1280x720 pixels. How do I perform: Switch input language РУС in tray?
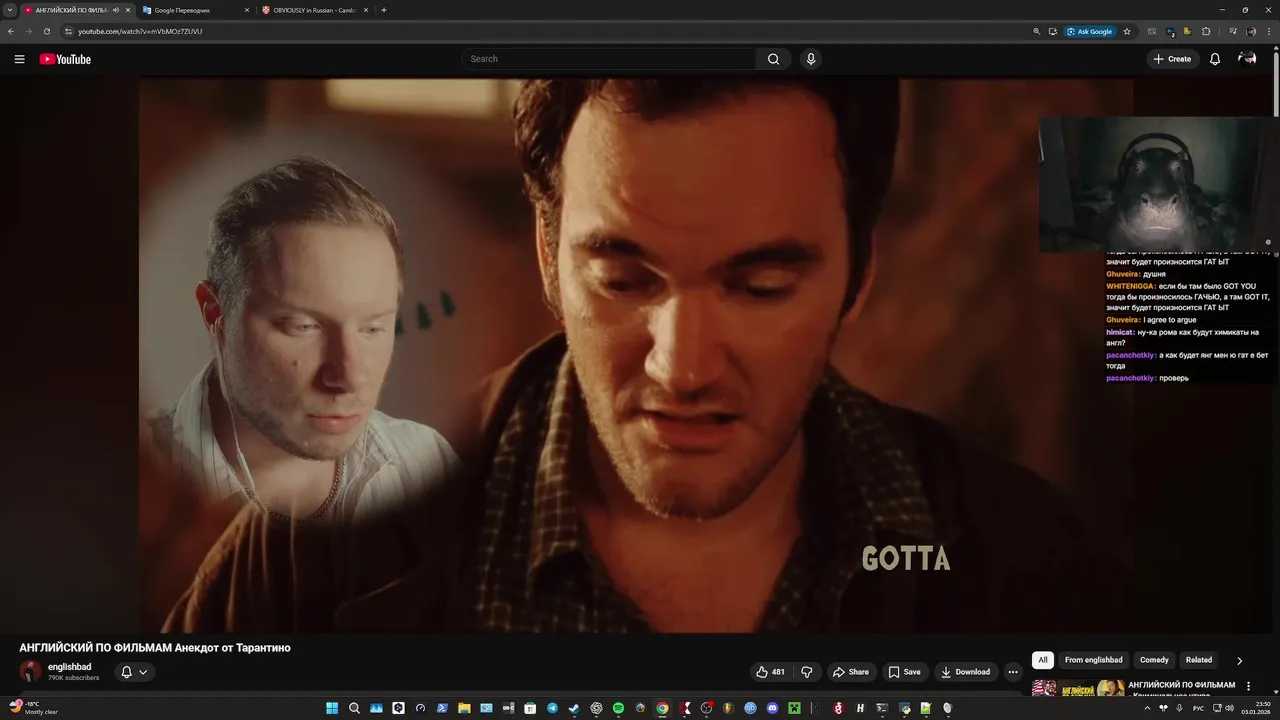coord(1198,708)
